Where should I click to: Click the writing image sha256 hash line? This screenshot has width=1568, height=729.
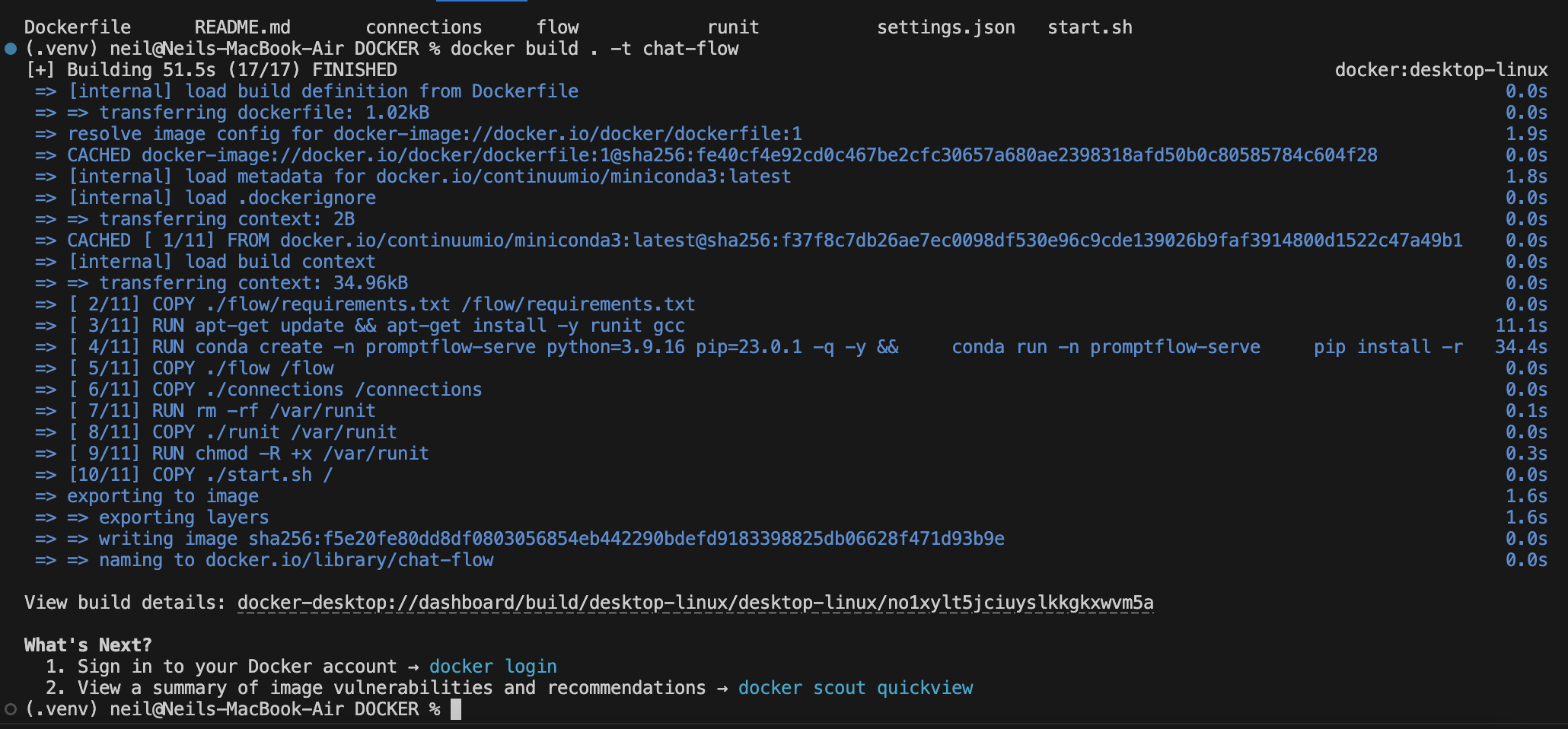551,539
